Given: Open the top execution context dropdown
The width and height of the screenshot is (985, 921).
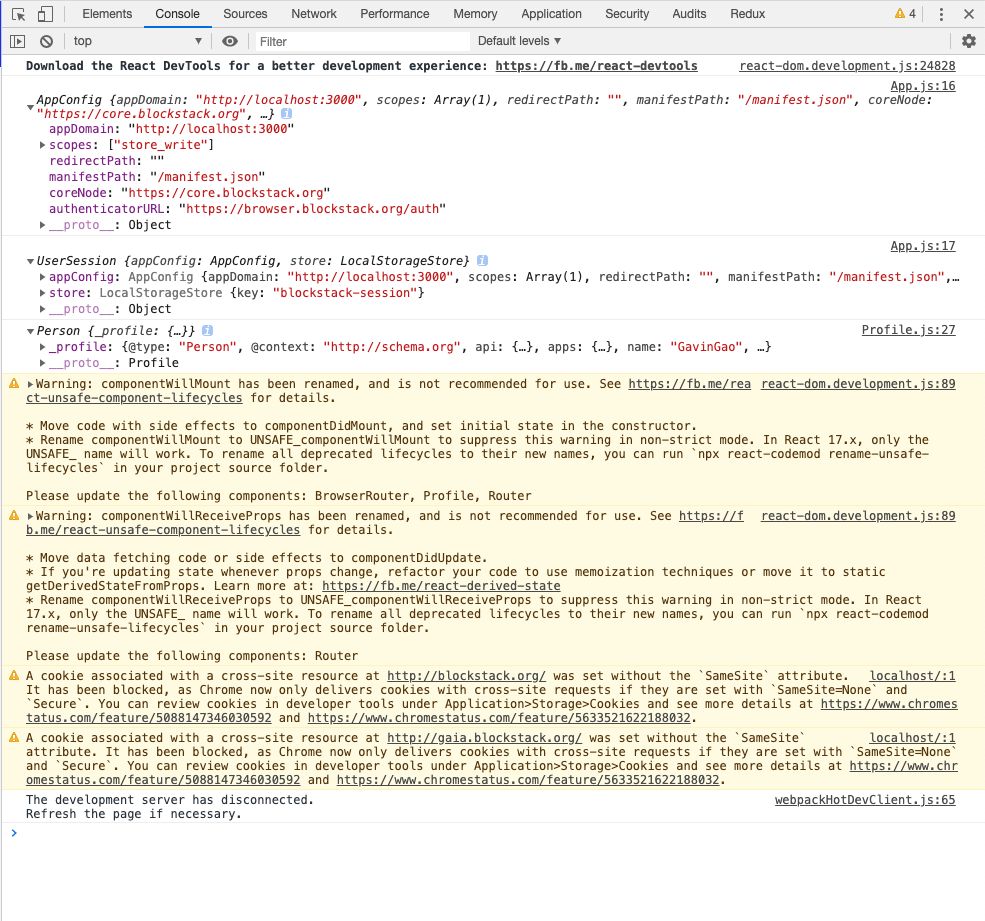Looking at the screenshot, I should tap(138, 41).
